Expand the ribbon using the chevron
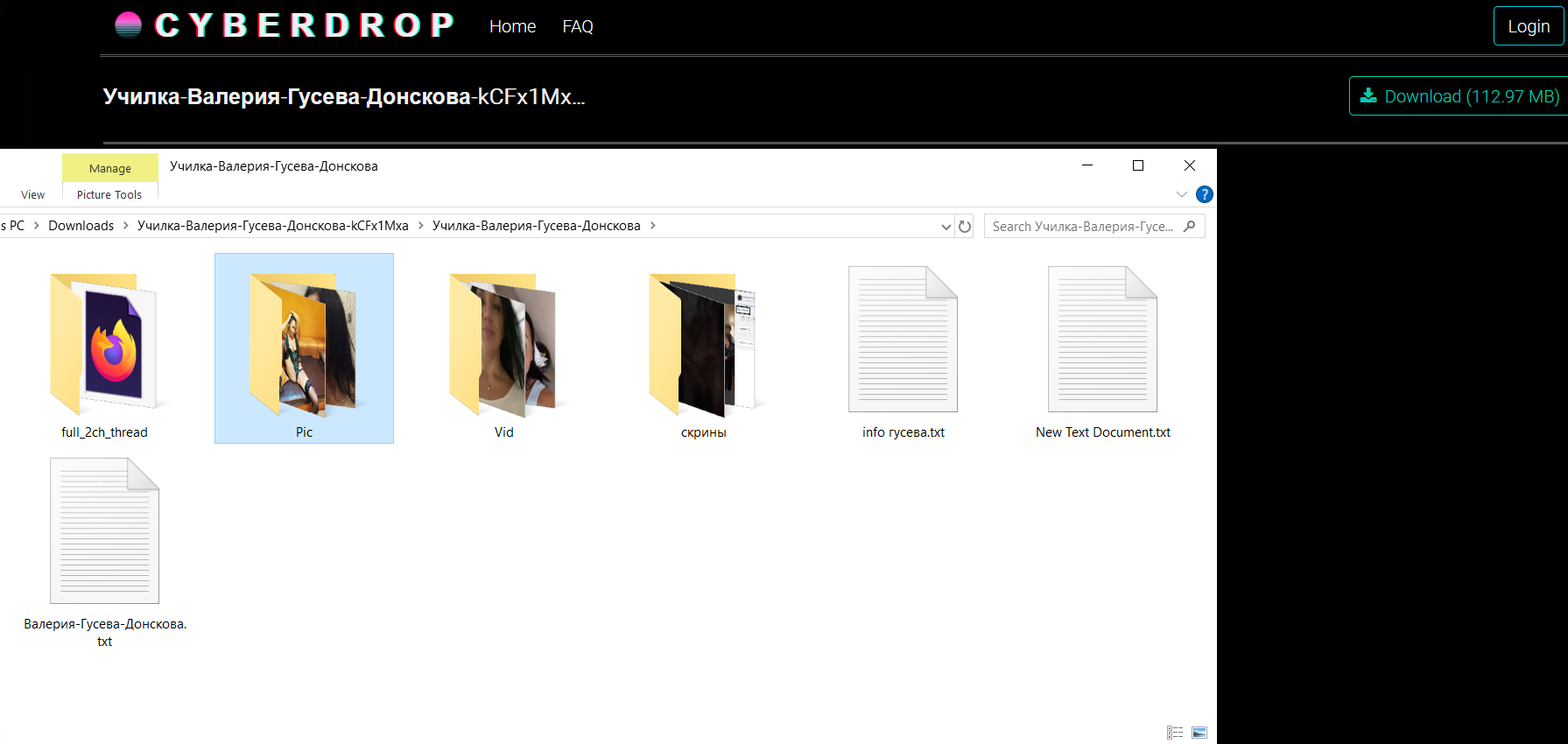 tap(1181, 194)
